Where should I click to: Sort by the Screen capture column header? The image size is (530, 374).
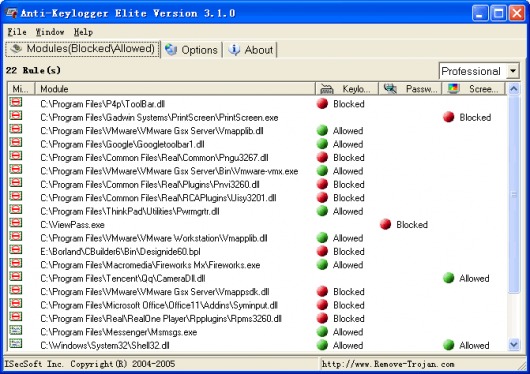pyautogui.click(x=473, y=89)
